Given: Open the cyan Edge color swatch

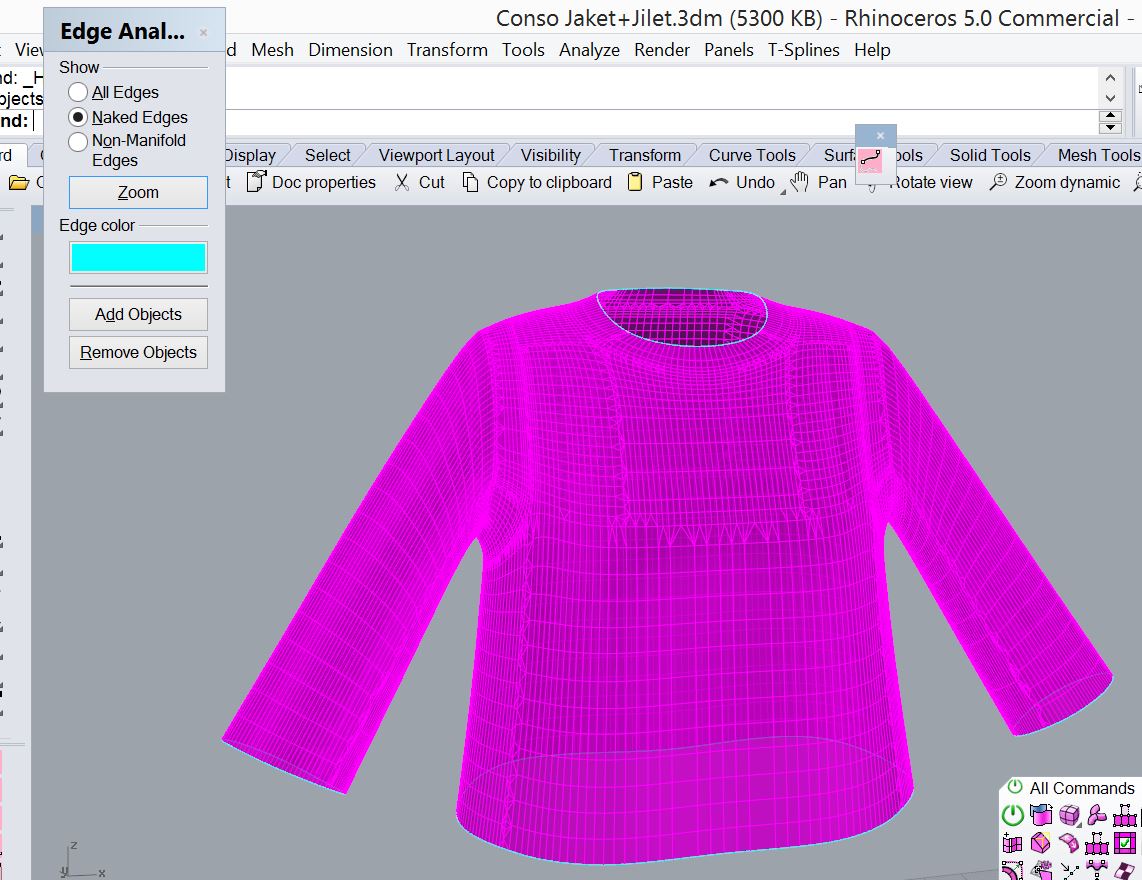Looking at the screenshot, I should pos(138,257).
